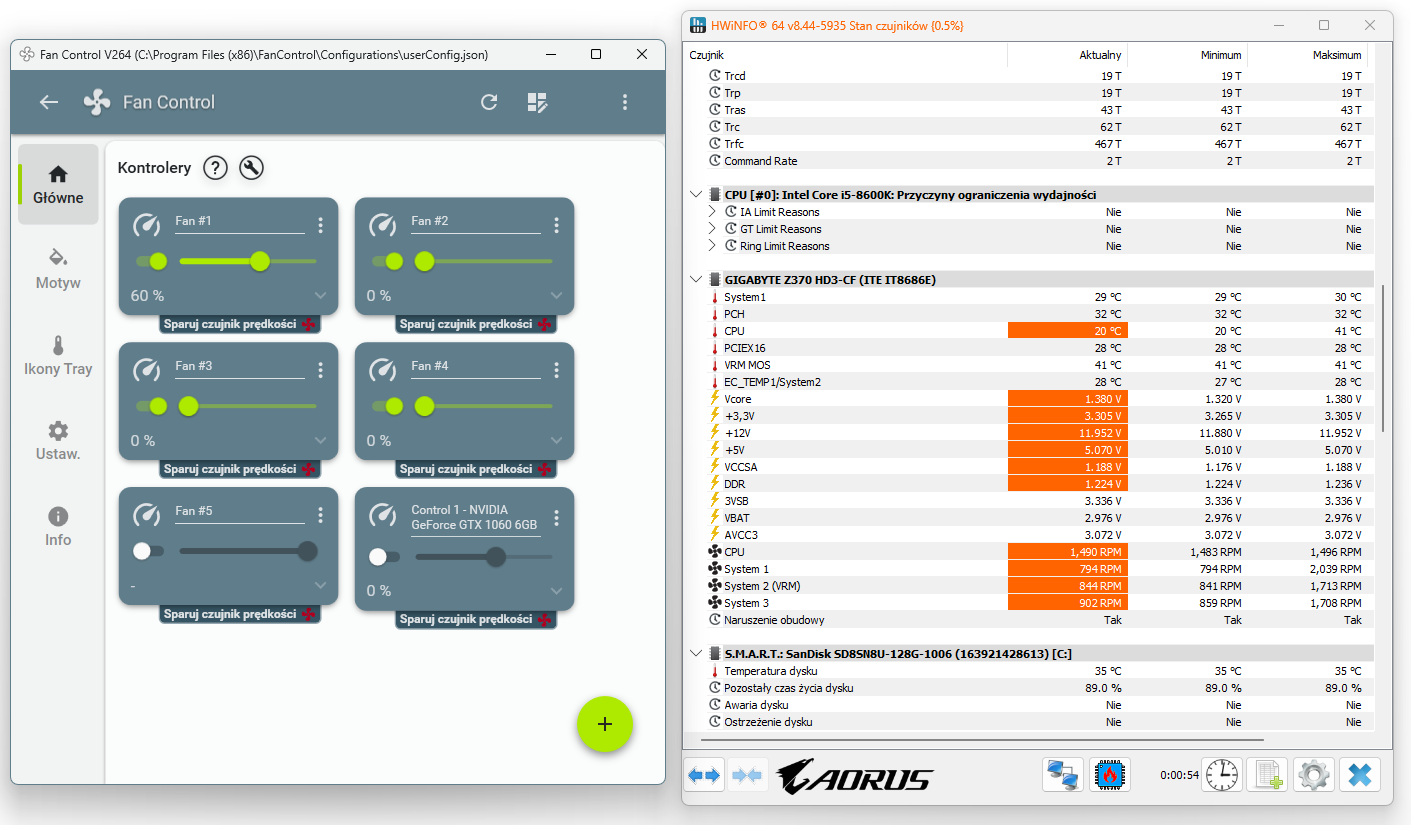The width and height of the screenshot is (1411, 825).
Task: Expand the Fan #2 card details chevron
Action: click(x=557, y=296)
